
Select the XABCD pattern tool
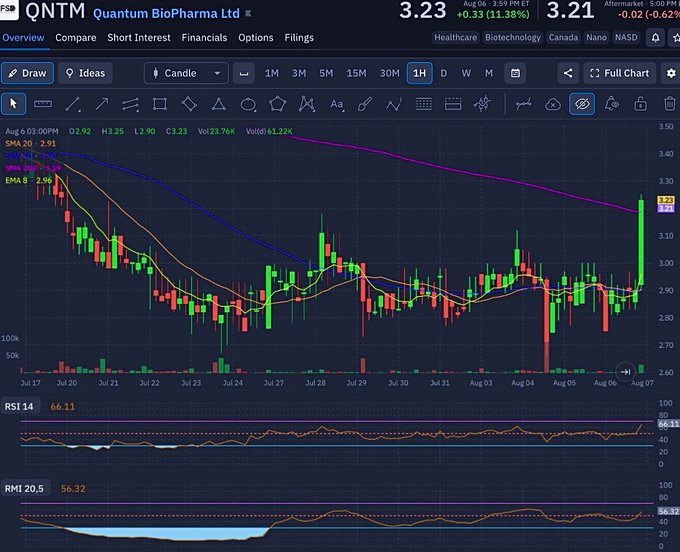pyautogui.click(x=307, y=104)
